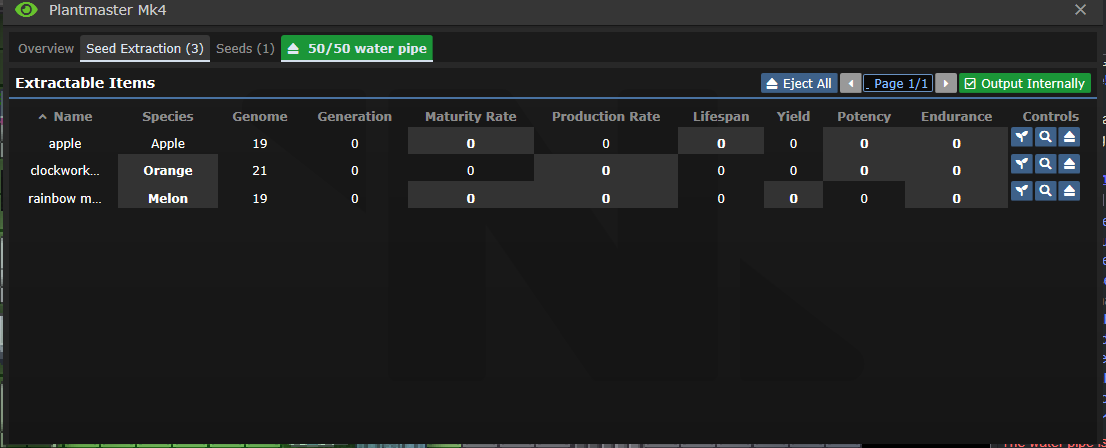Click the Eject All button
Viewport: 1106px width, 448px height.
pyautogui.click(x=799, y=83)
